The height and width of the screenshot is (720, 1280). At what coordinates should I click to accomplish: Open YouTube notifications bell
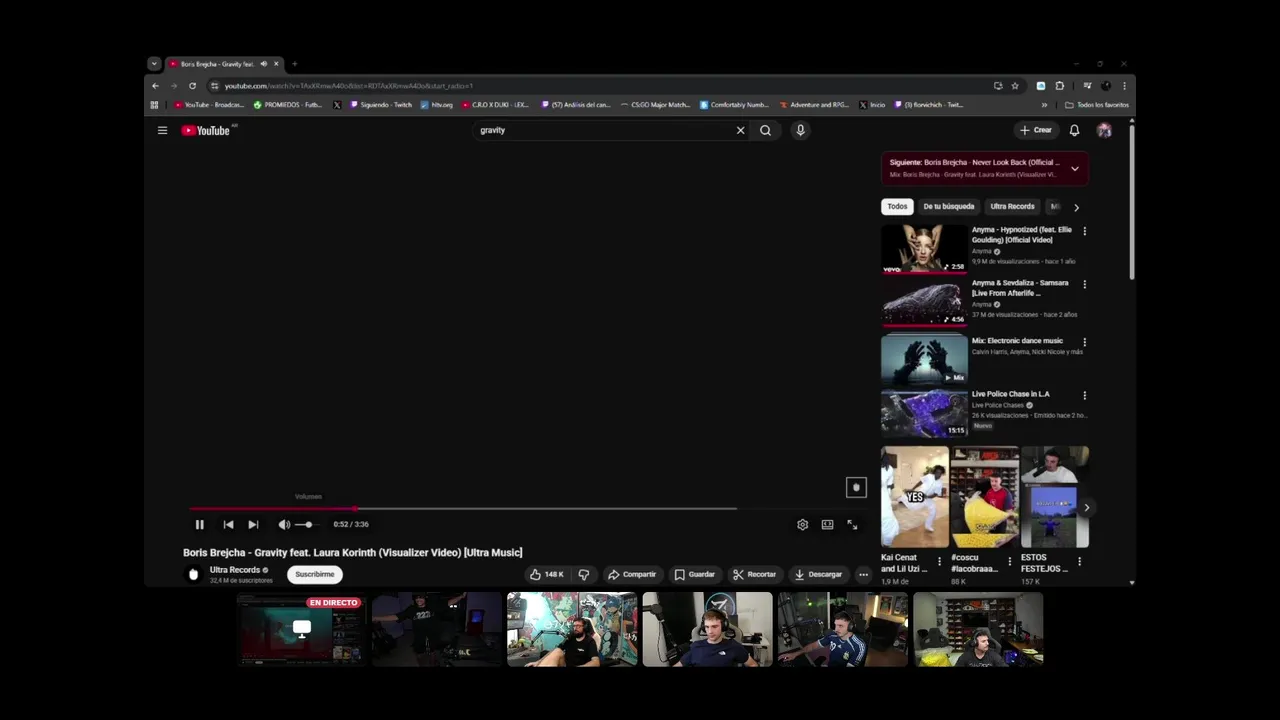1074,130
